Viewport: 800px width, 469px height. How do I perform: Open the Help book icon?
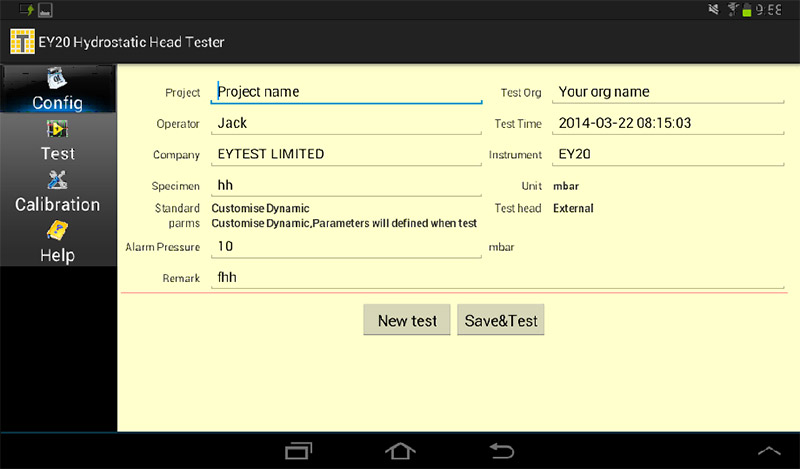click(x=57, y=230)
